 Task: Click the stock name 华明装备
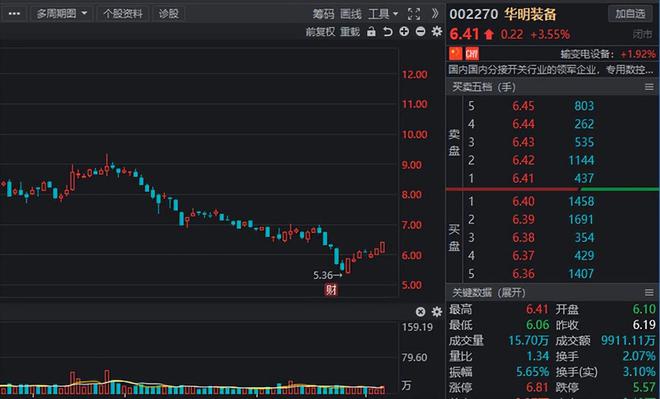click(530, 14)
